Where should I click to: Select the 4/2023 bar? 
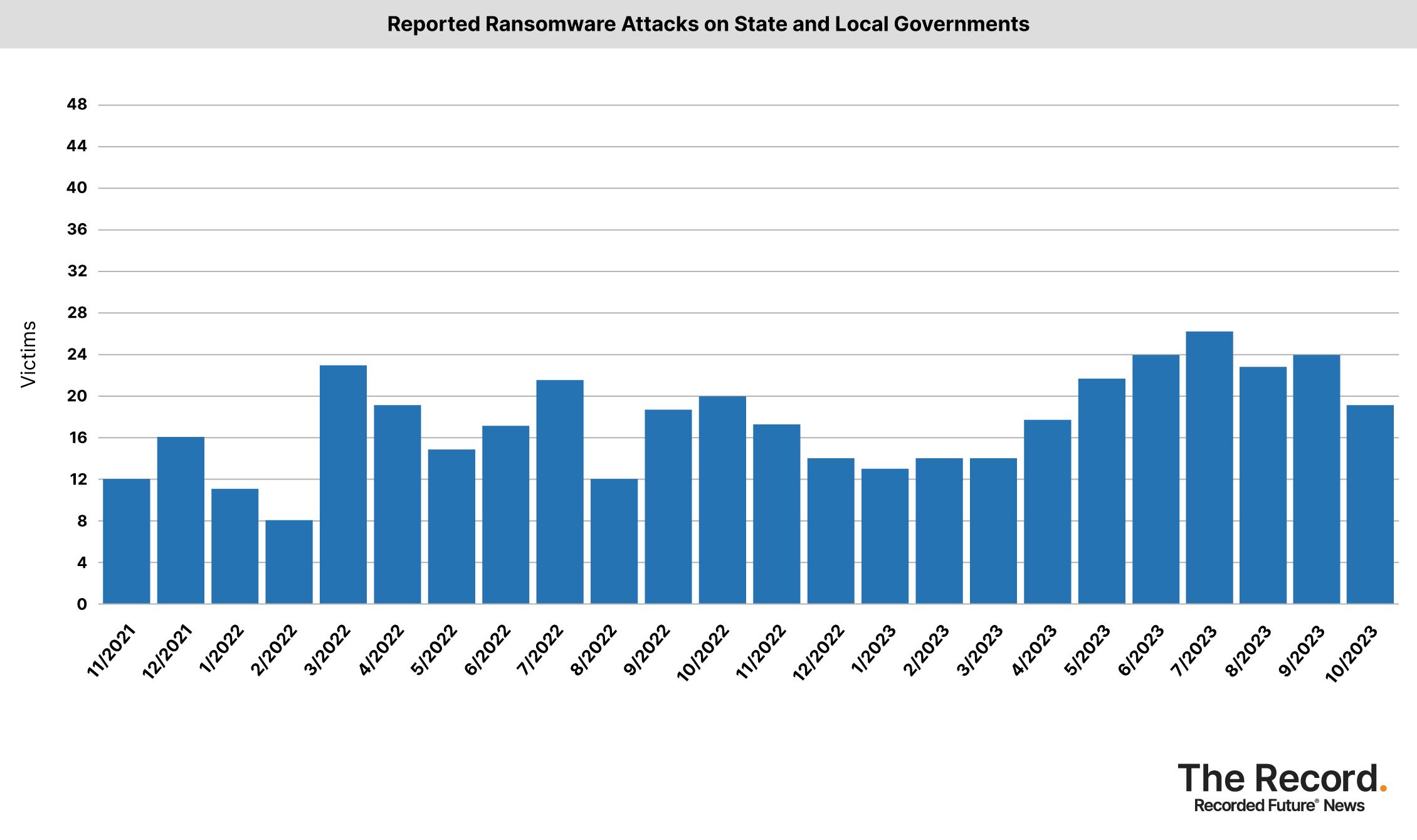(x=1048, y=512)
